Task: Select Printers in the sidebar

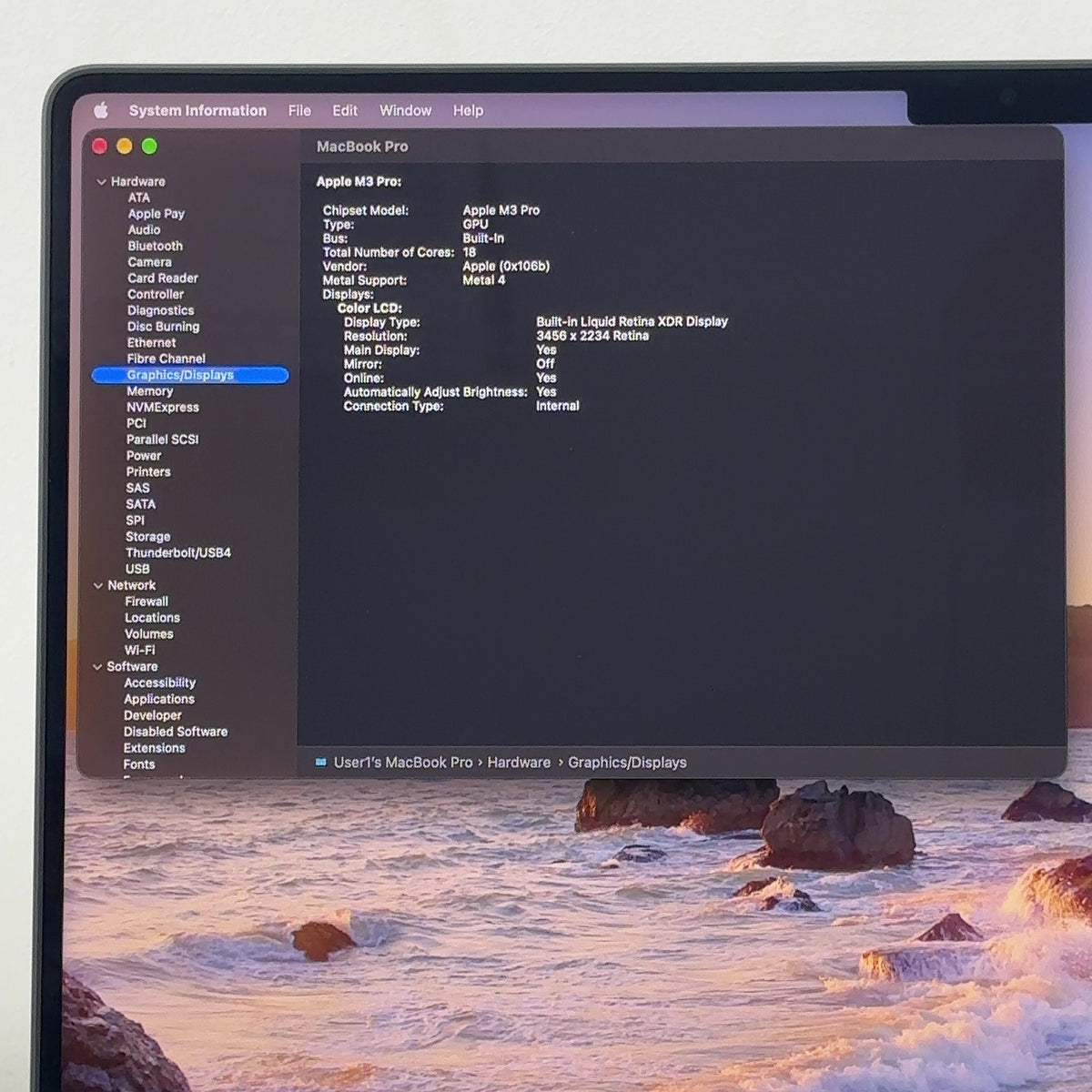Action: click(x=148, y=472)
